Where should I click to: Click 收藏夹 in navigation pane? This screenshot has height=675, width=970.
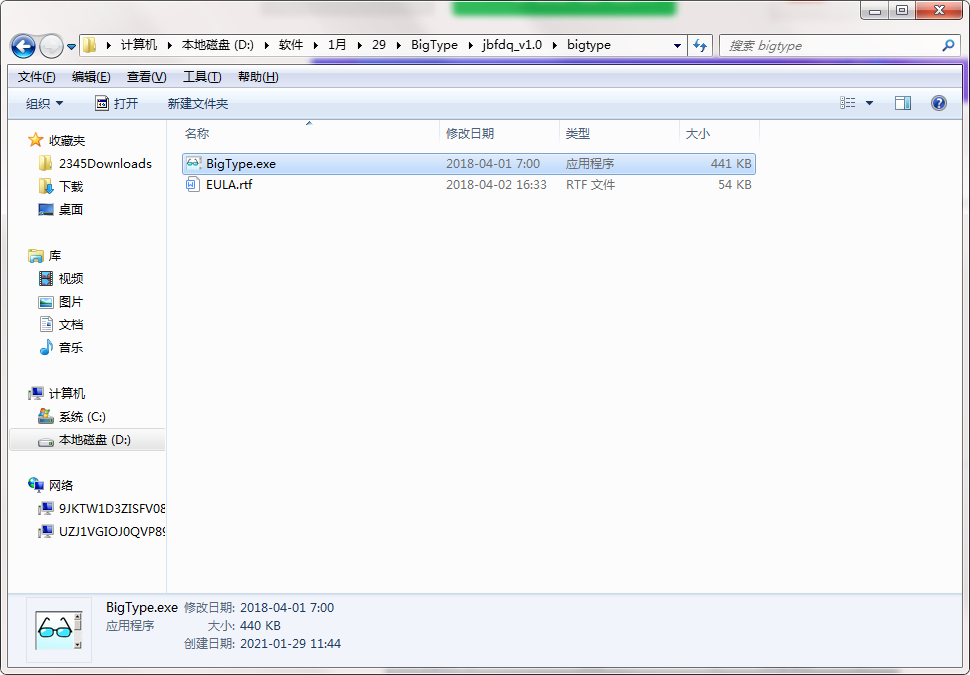(67, 140)
